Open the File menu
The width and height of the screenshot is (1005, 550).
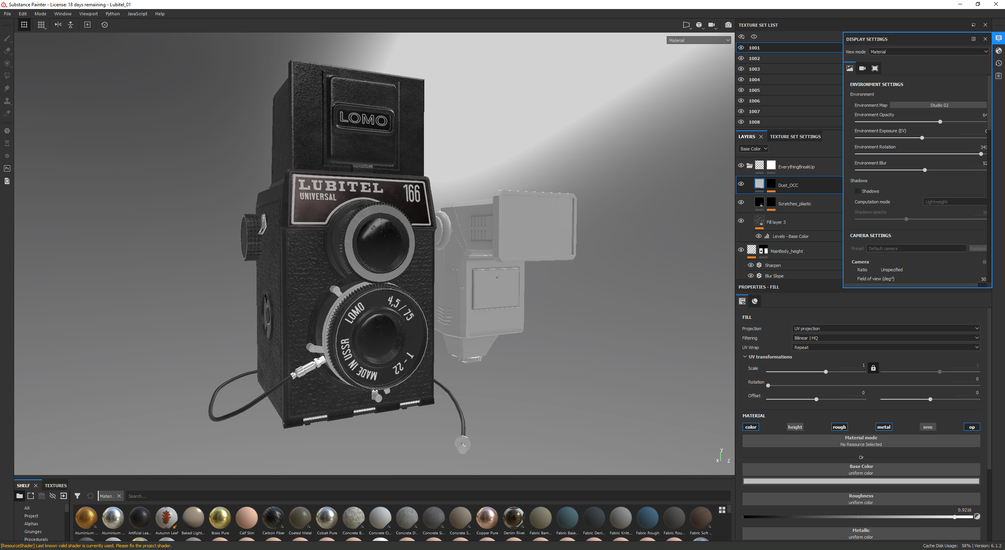(7, 13)
